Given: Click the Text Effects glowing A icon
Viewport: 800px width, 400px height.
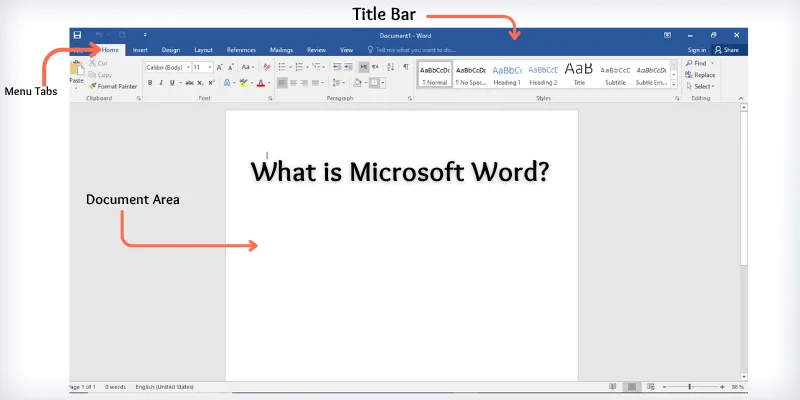Looking at the screenshot, I should [x=227, y=83].
